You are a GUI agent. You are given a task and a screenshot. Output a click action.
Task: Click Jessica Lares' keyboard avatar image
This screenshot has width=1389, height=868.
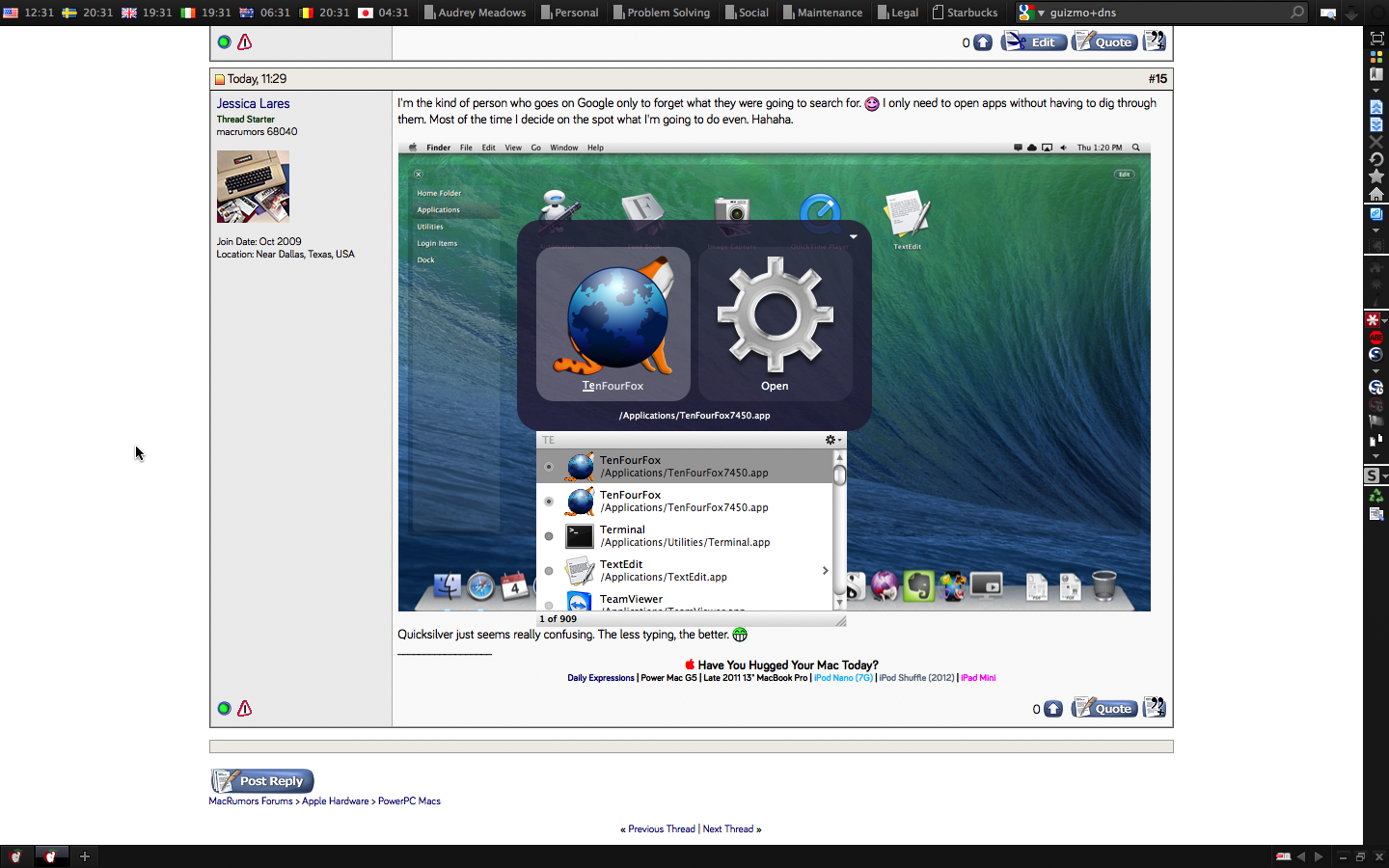253,187
